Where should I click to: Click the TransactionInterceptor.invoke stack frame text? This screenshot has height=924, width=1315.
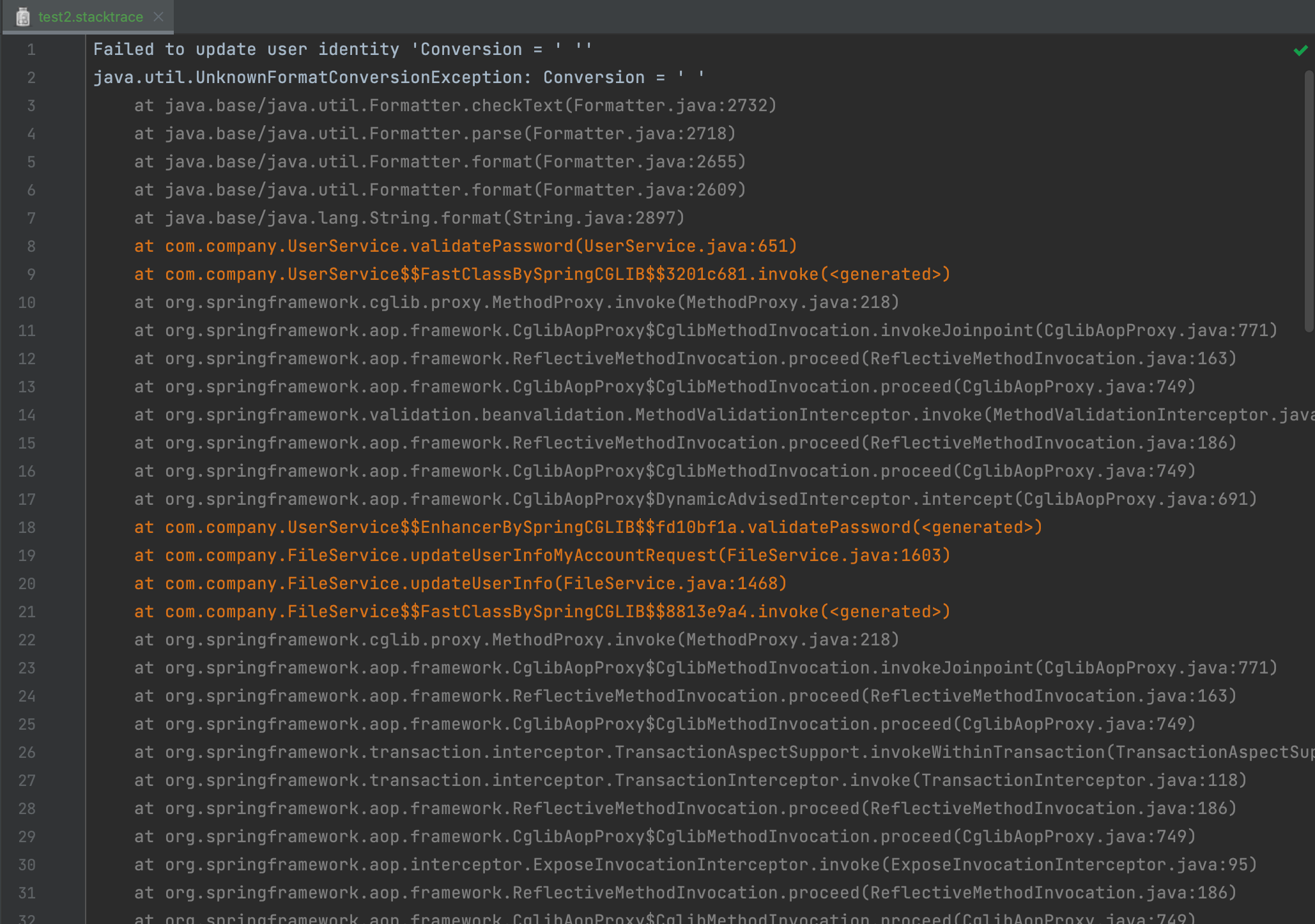[x=689, y=780]
